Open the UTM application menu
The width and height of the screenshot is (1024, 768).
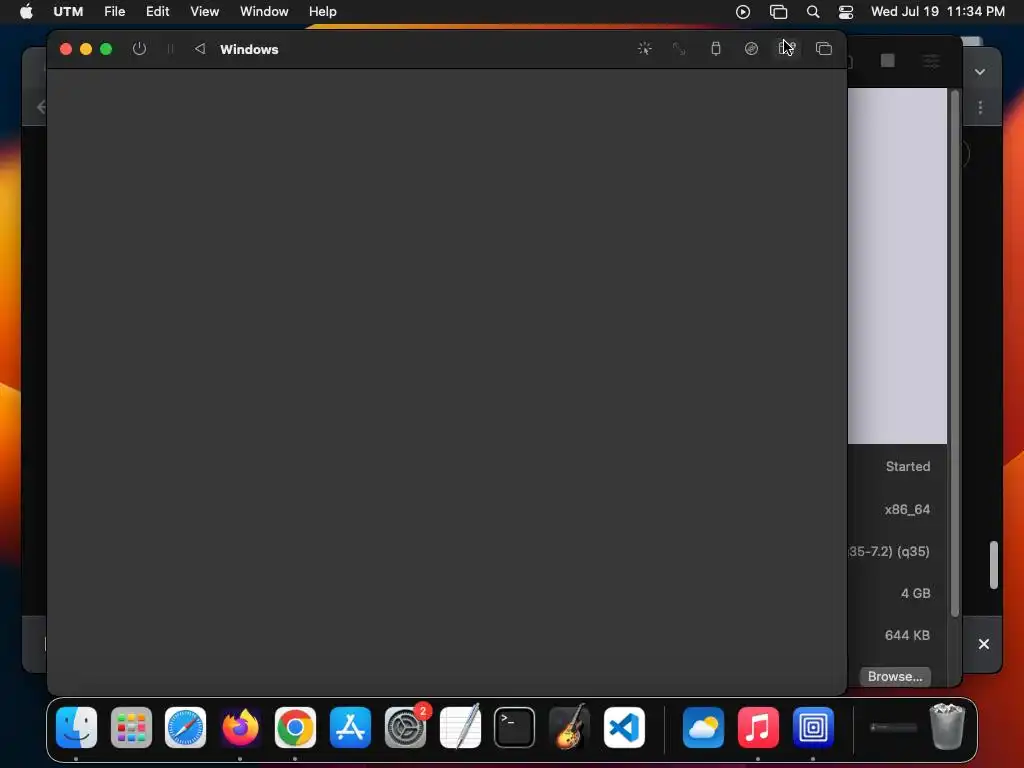point(68,12)
